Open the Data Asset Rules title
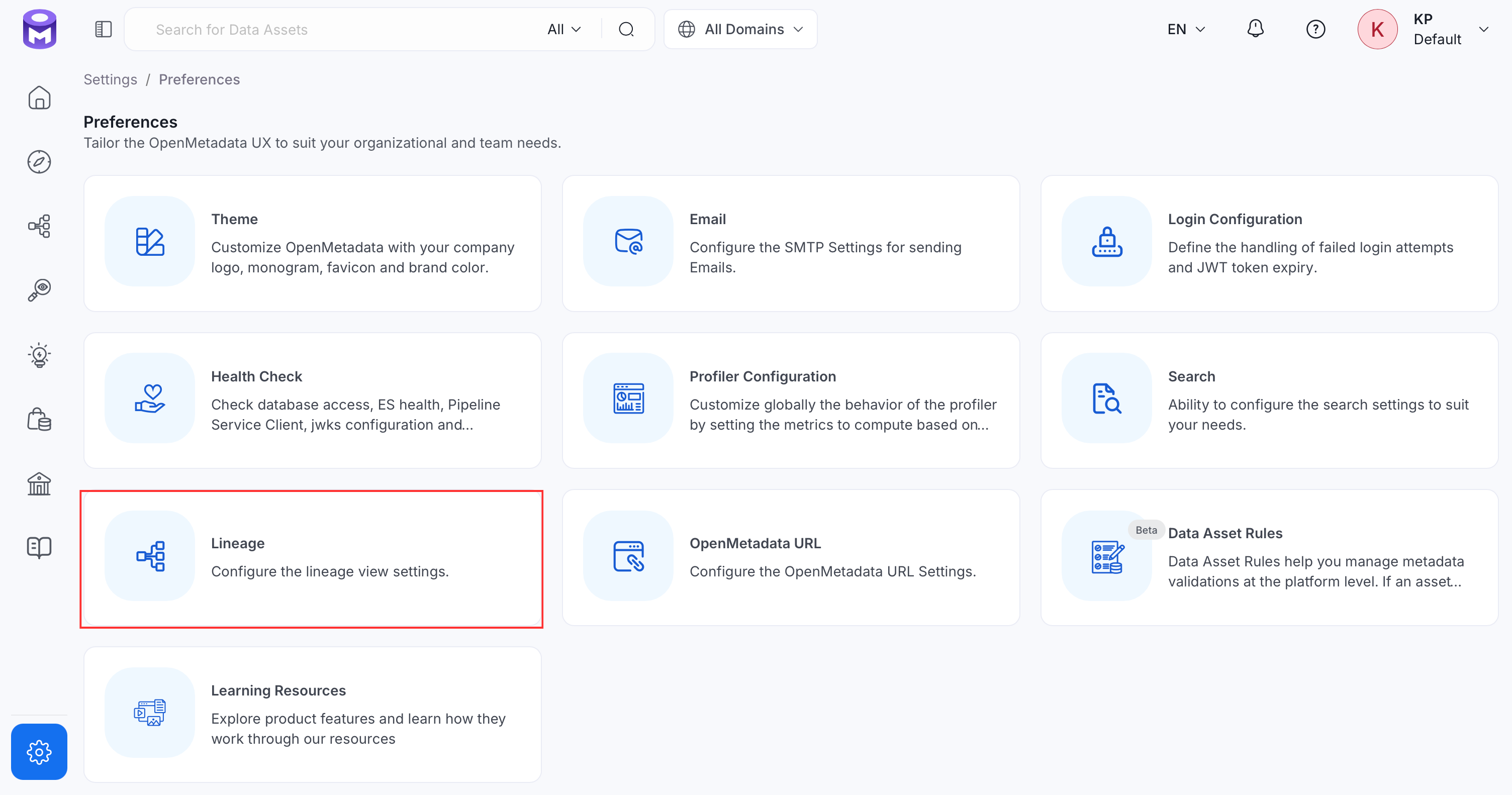 (1225, 533)
